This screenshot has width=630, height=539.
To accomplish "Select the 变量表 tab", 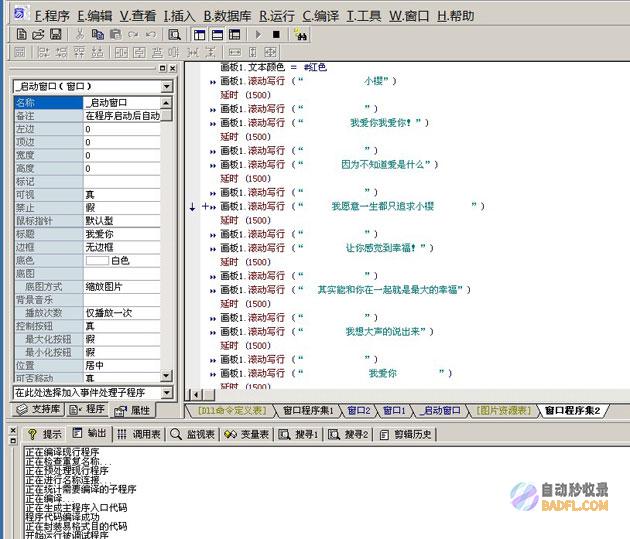I will (246, 434).
